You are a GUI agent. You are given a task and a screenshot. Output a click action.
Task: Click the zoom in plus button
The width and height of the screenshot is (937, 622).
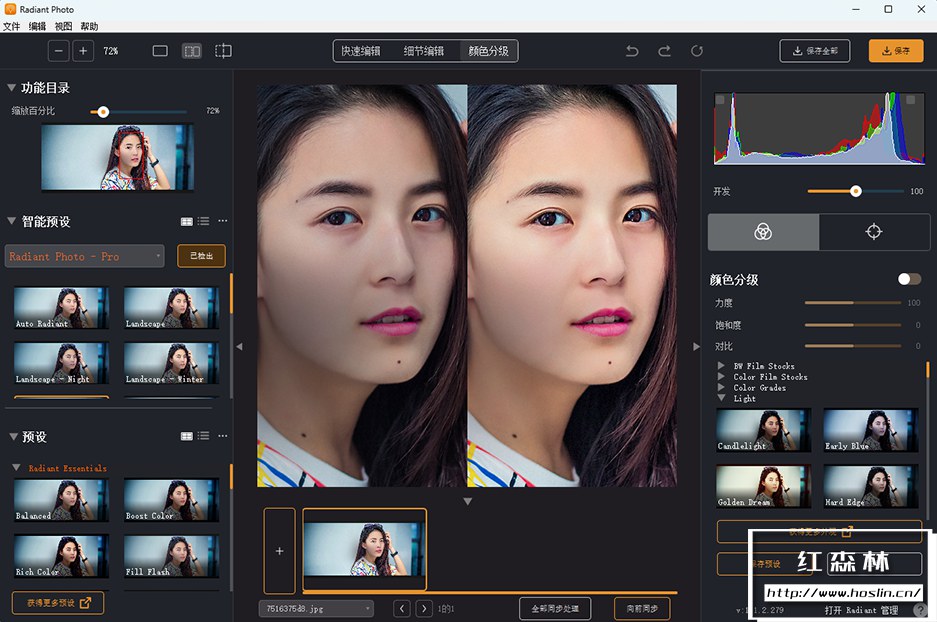[x=83, y=51]
